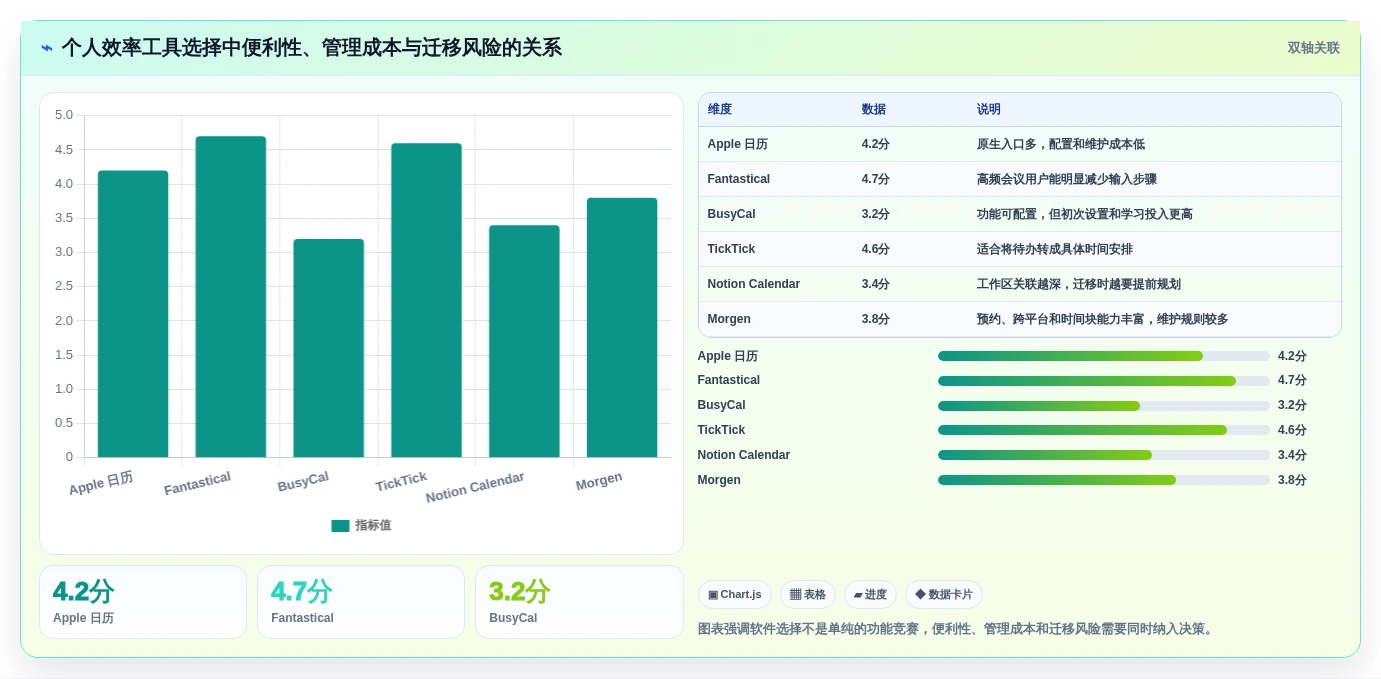Click the Morgen progress bar
The width and height of the screenshot is (1381, 679).
1104,480
